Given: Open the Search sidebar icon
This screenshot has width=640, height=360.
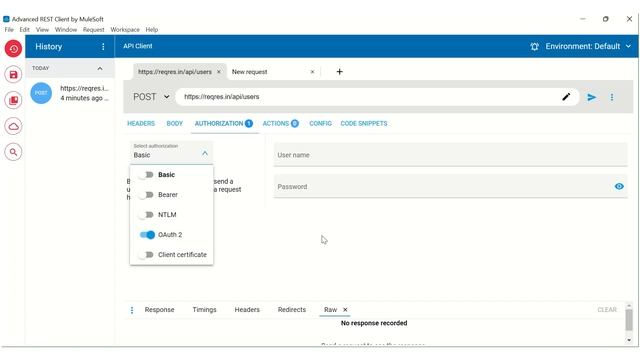Looking at the screenshot, I should [13, 152].
